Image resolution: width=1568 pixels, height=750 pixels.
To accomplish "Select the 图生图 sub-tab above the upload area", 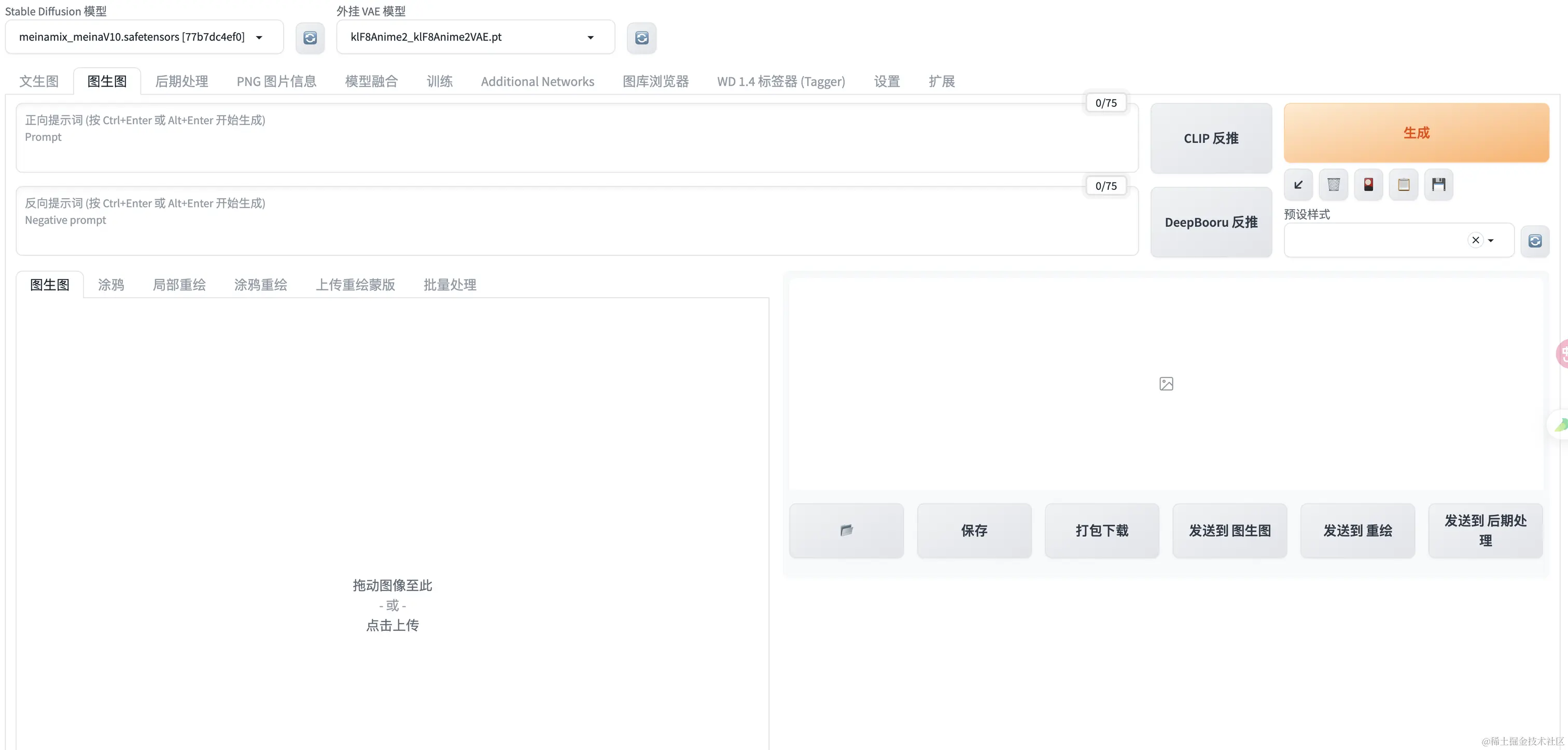I will click(x=50, y=284).
